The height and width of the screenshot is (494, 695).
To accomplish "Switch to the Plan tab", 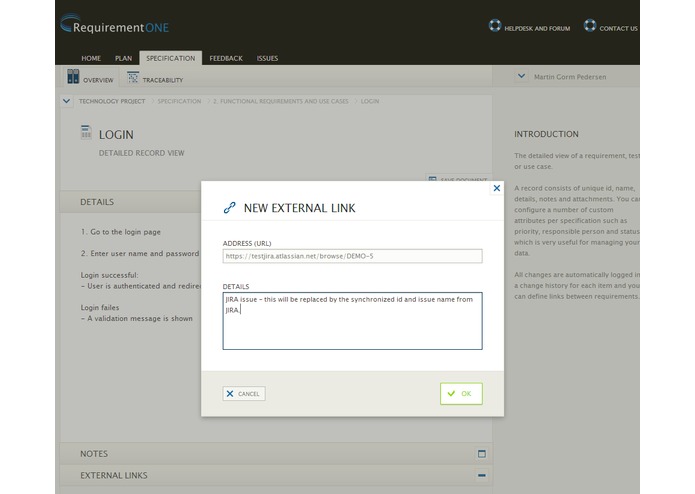I will pyautogui.click(x=123, y=58).
